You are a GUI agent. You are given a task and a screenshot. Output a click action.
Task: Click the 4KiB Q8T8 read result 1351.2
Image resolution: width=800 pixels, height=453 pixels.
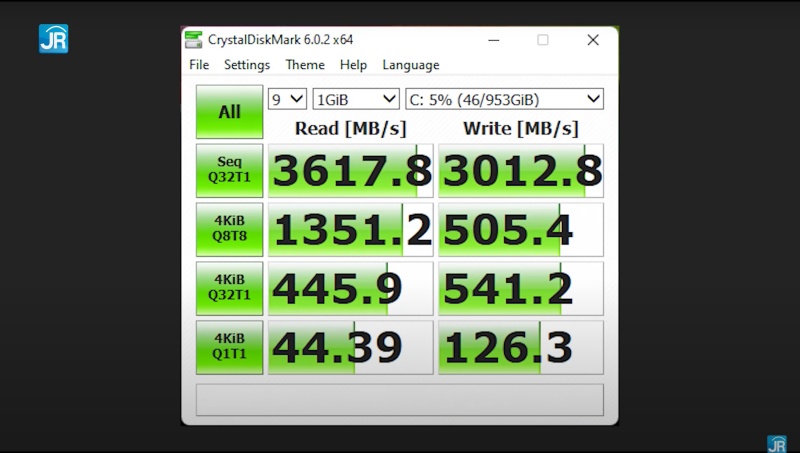pos(351,230)
